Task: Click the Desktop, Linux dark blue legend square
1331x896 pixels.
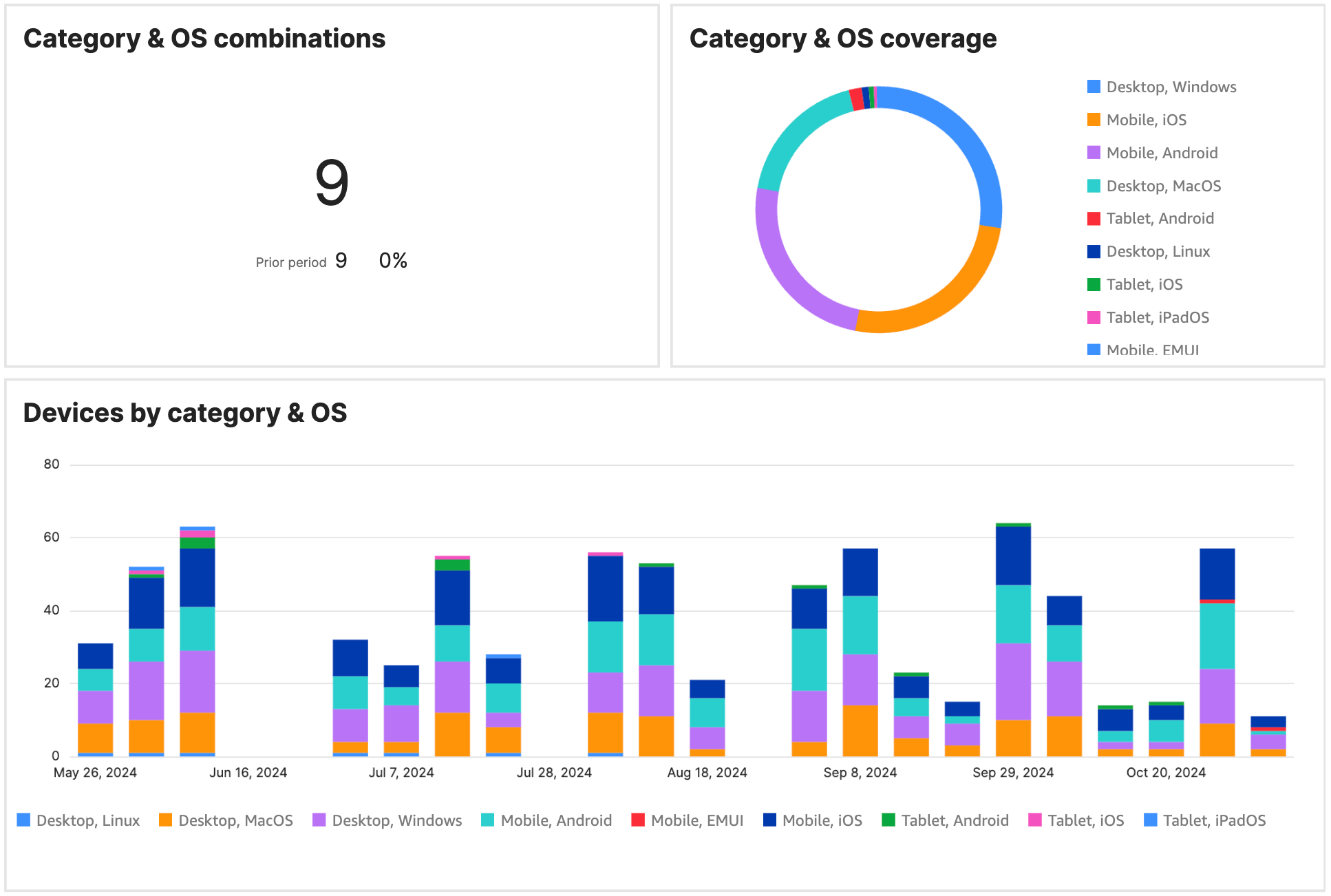Action: point(1094,251)
